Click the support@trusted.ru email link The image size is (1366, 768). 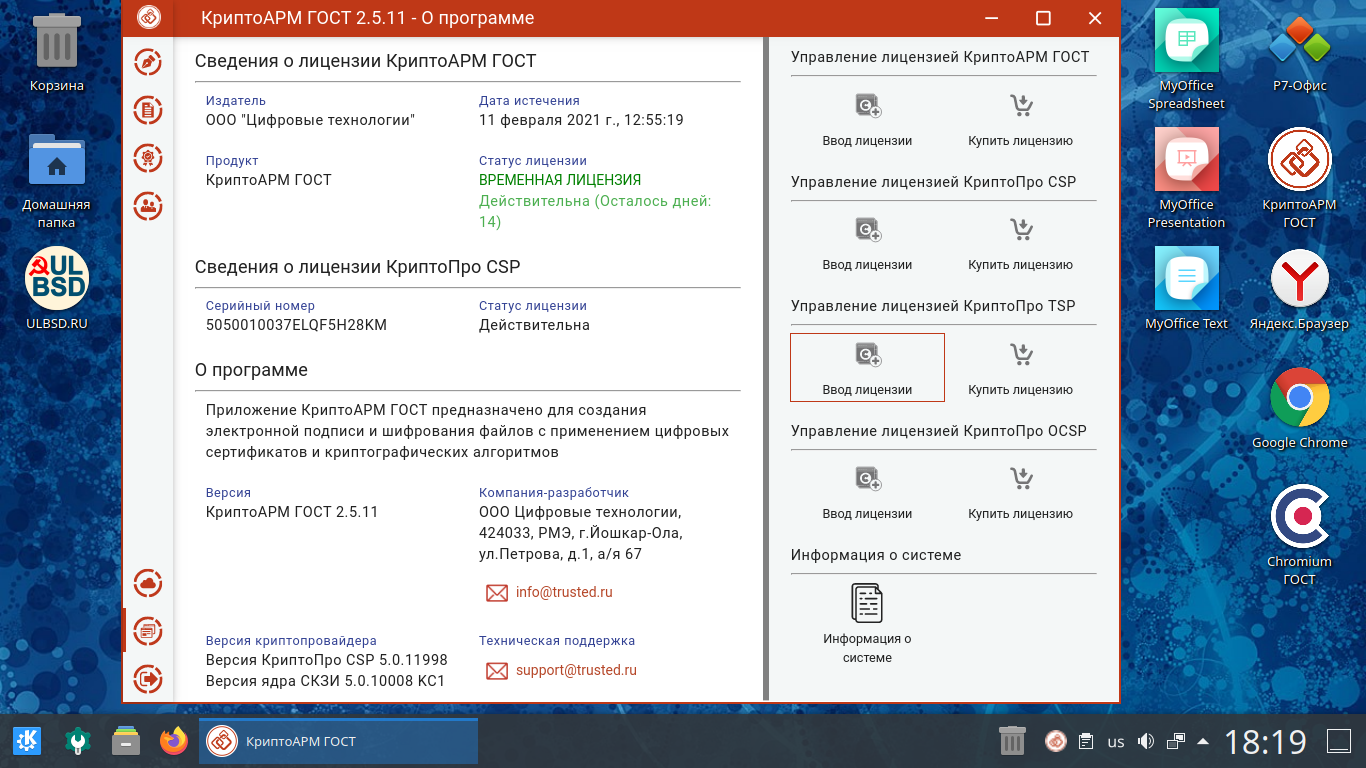point(575,670)
